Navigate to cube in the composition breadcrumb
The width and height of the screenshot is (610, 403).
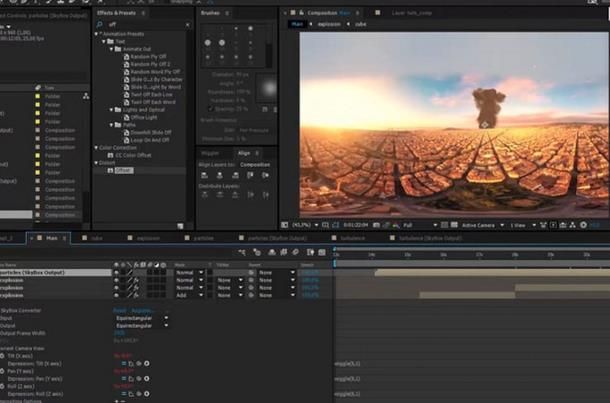[x=360, y=24]
